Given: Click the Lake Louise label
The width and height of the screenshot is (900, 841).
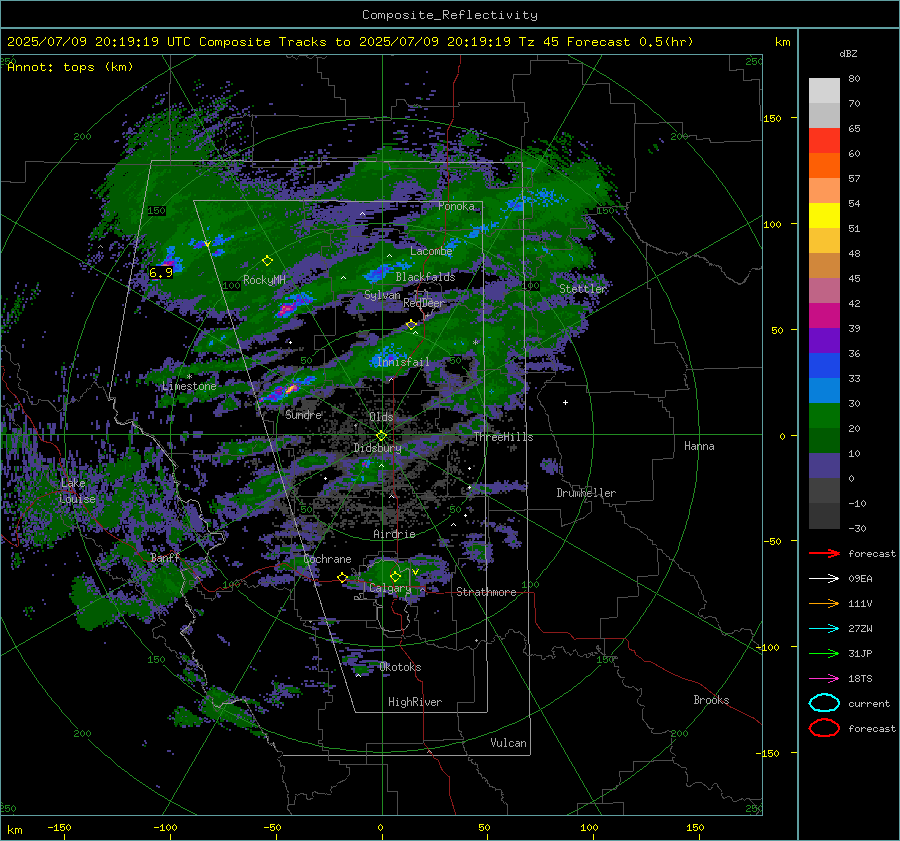Looking at the screenshot, I should click(77, 491).
